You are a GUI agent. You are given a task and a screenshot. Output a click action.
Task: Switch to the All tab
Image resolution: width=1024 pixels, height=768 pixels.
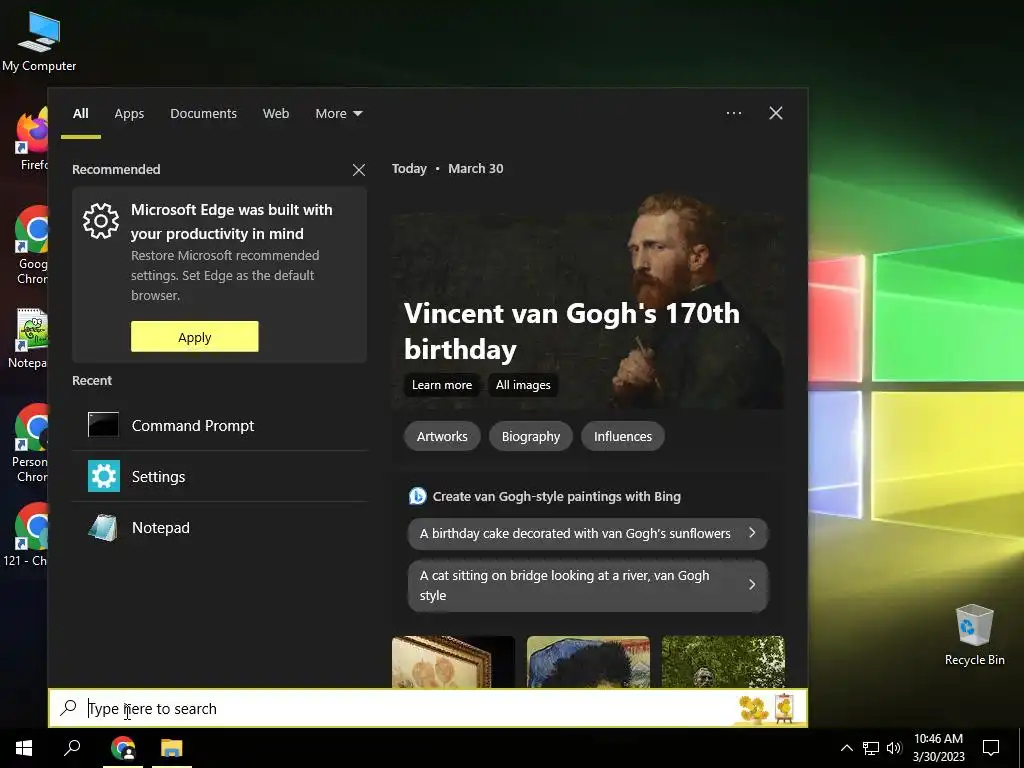pos(80,114)
